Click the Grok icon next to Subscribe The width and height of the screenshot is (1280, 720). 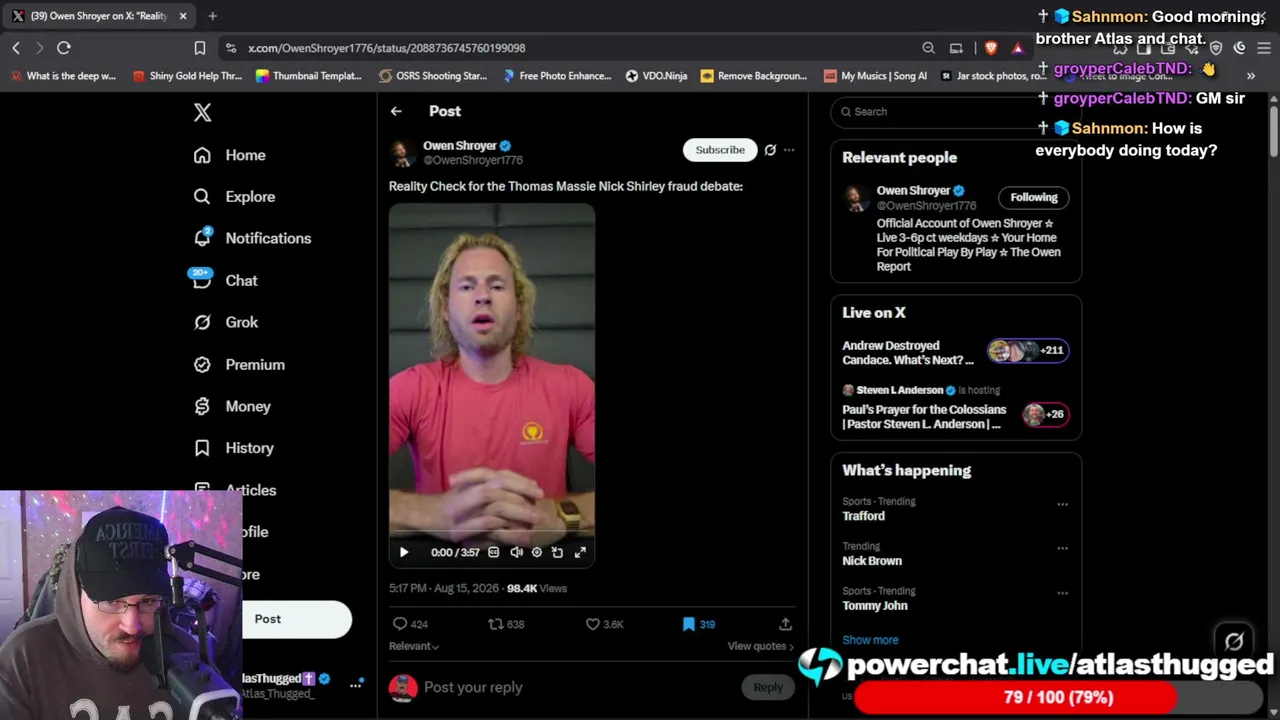point(770,150)
